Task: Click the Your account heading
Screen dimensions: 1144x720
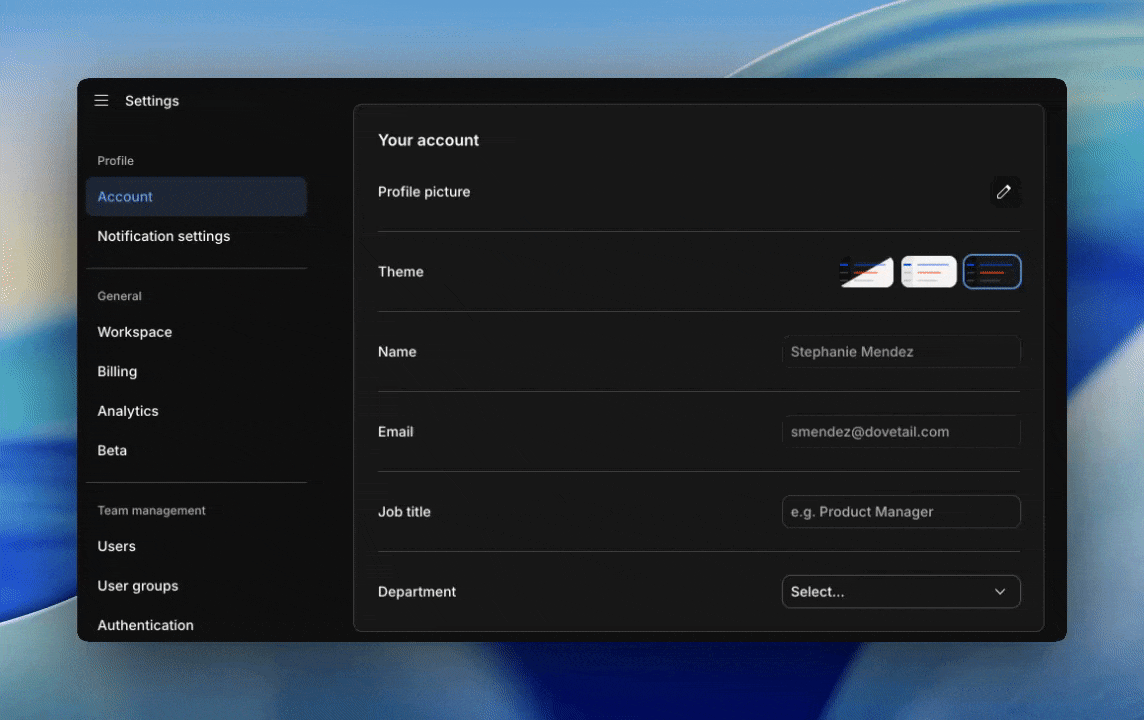Action: pos(428,140)
